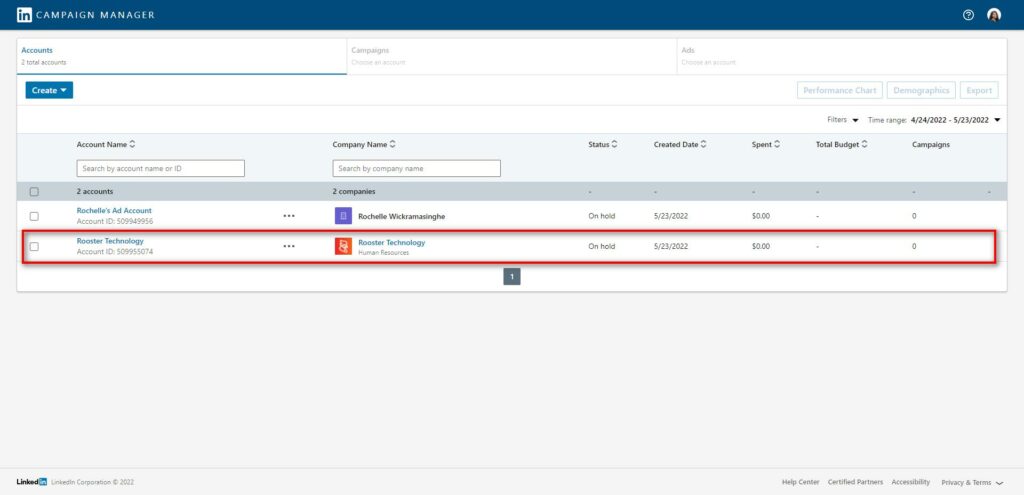Click the LinkedIn footer logo
The height and width of the screenshot is (495, 1024).
(31, 482)
